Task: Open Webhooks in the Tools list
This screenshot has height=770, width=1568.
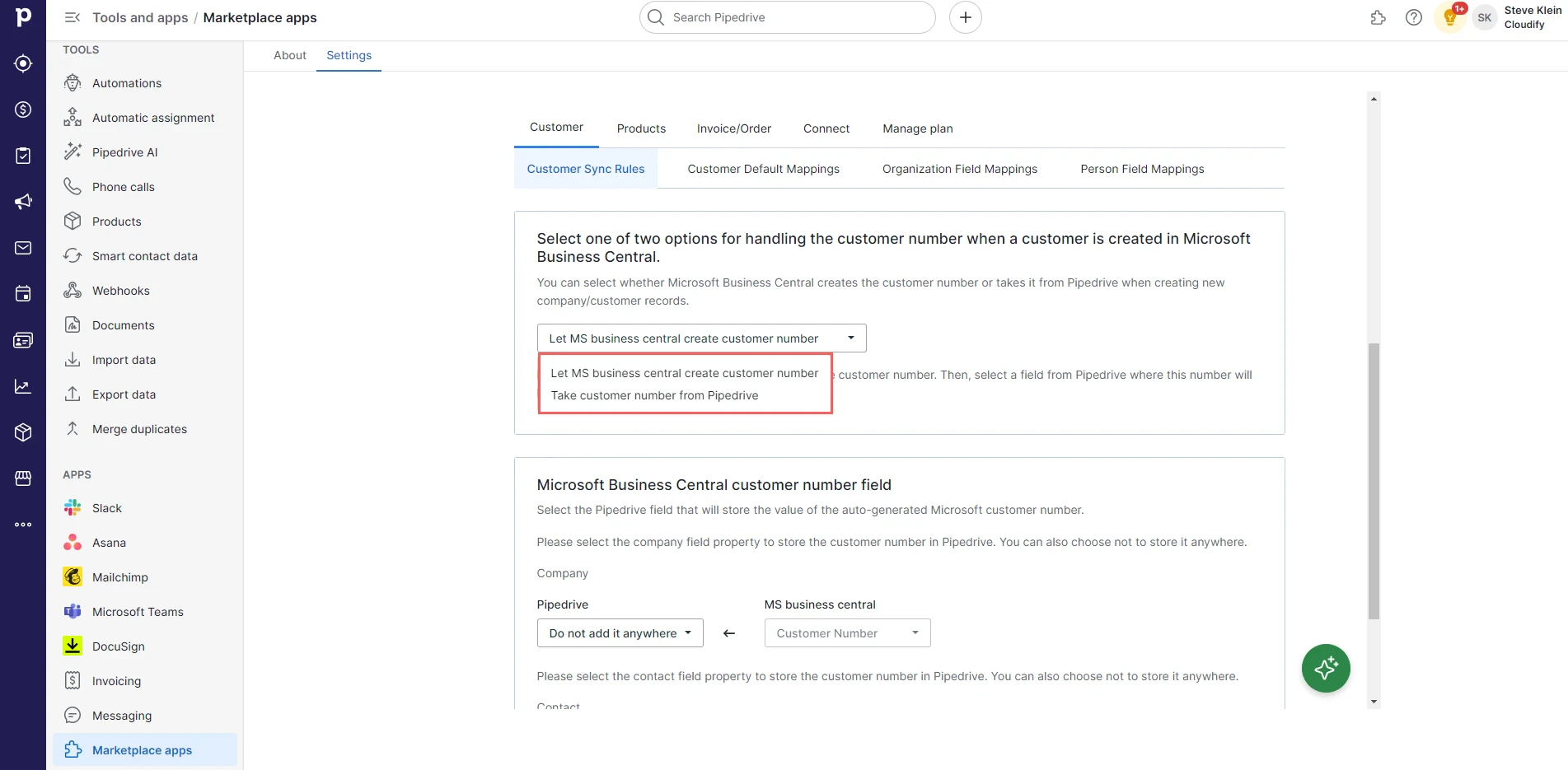Action: pos(145,291)
